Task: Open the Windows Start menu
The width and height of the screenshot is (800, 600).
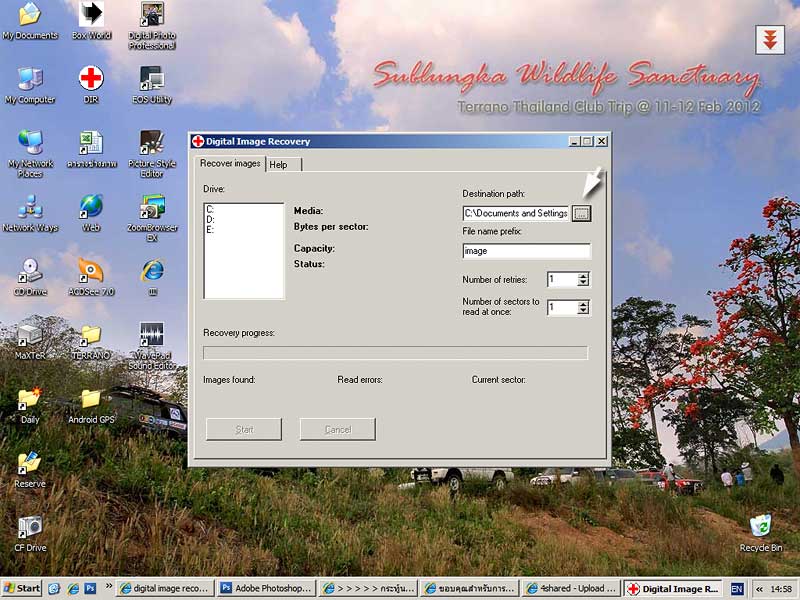Action: [22, 588]
